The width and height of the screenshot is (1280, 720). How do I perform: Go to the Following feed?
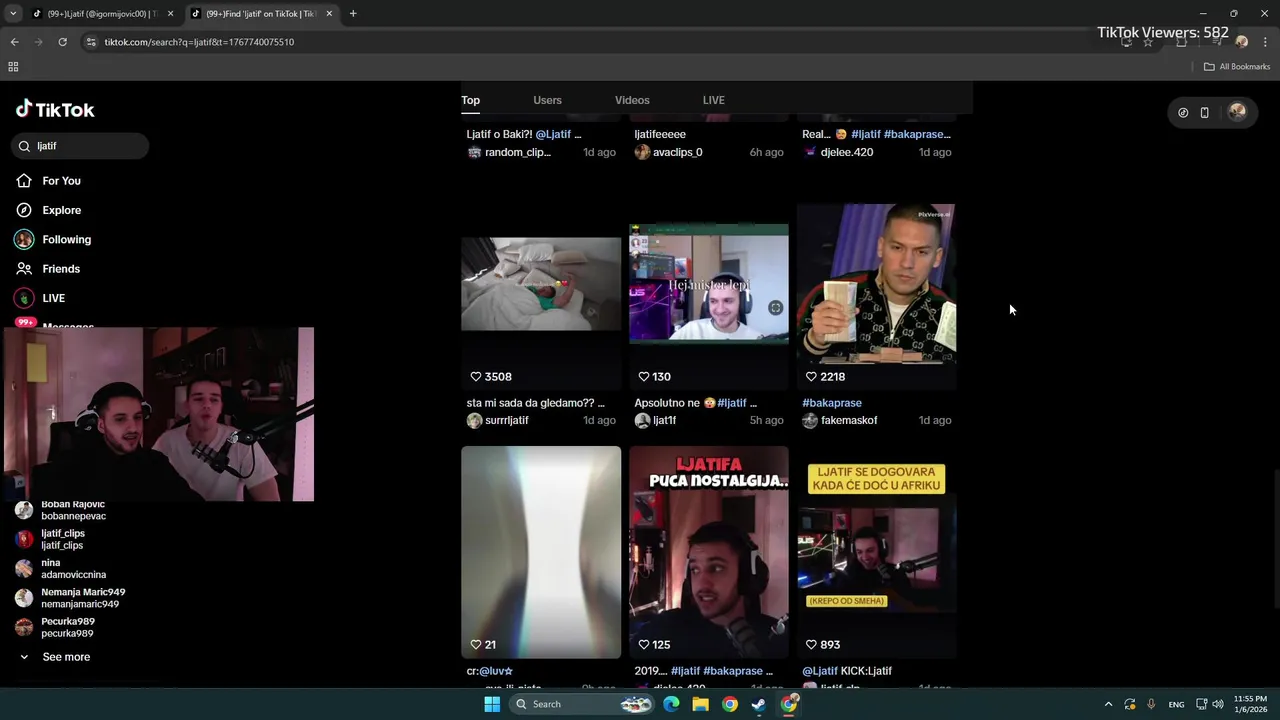point(53,239)
